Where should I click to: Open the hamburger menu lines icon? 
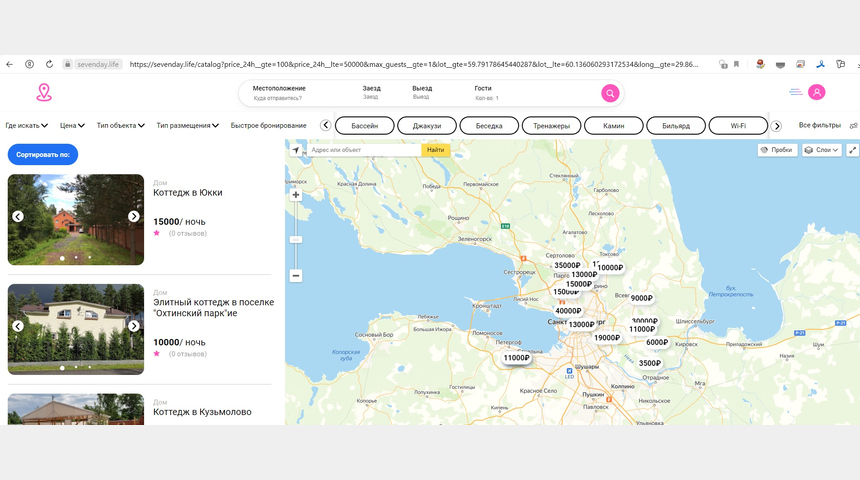[795, 92]
